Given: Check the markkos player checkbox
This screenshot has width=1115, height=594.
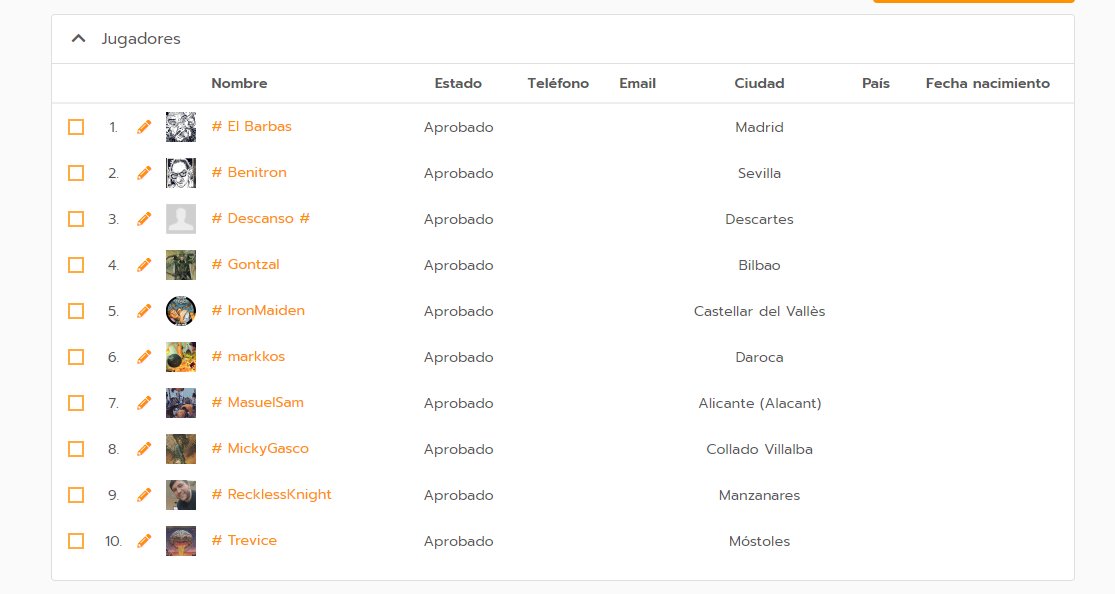Looking at the screenshot, I should click(x=76, y=357).
